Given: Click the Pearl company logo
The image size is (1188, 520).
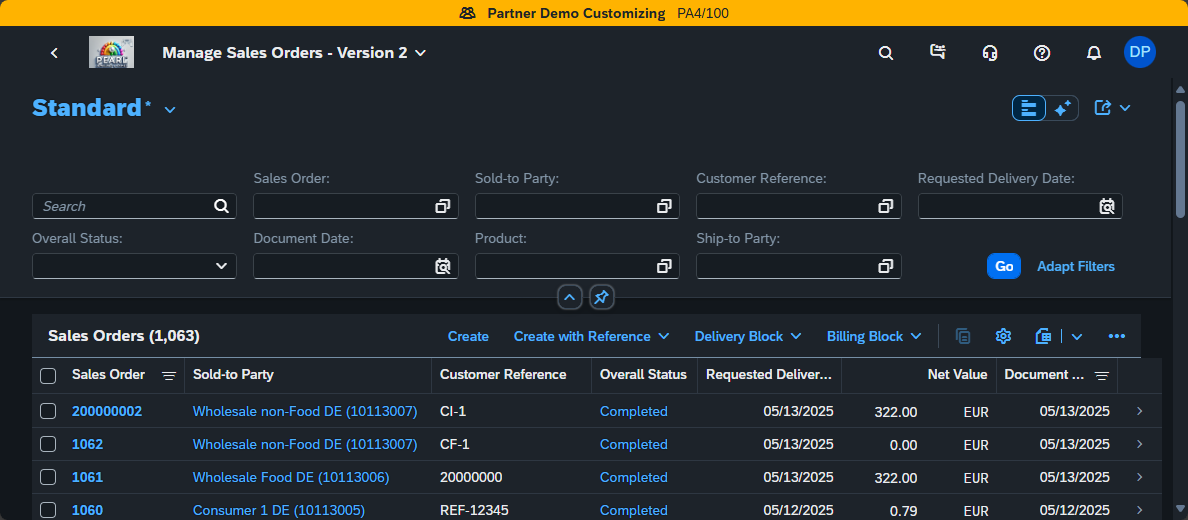Looking at the screenshot, I should pos(111,52).
